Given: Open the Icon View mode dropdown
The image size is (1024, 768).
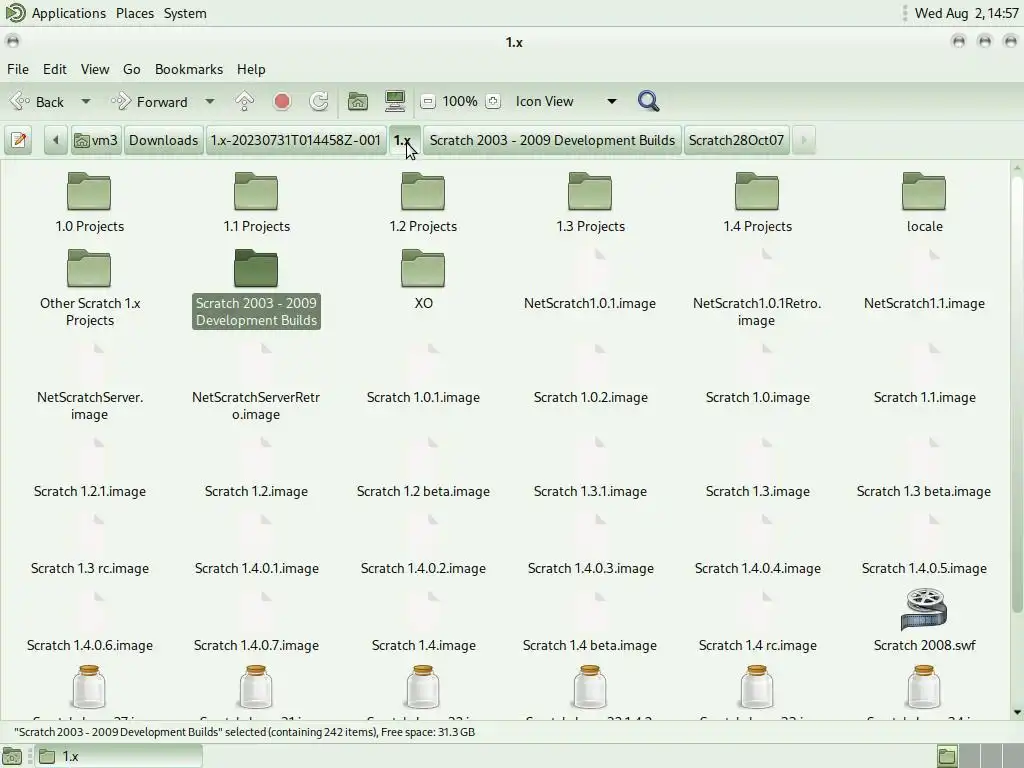Looking at the screenshot, I should (x=566, y=101).
